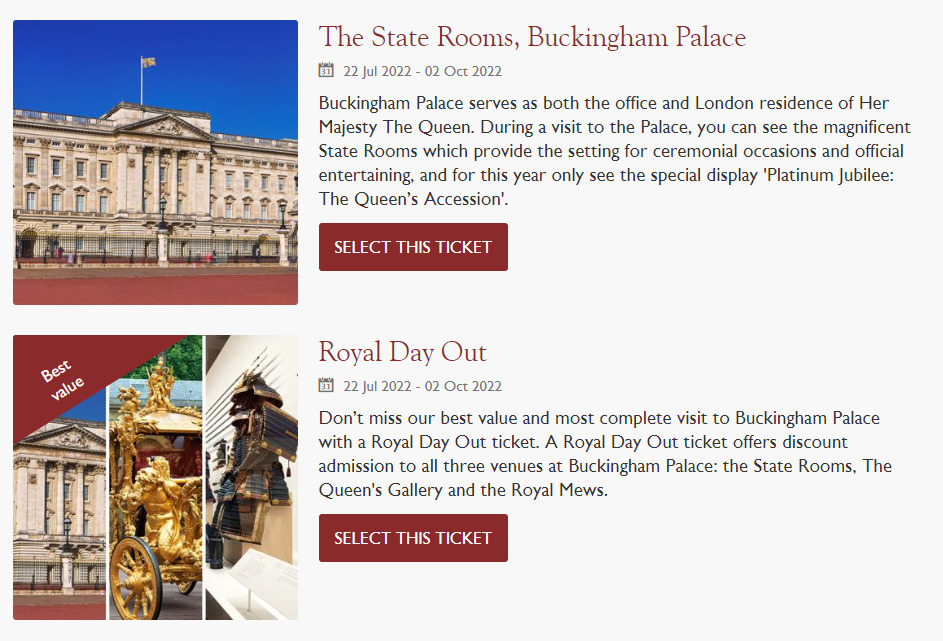The height and width of the screenshot is (641, 943).
Task: Click the calendar icon under The State Rooms title
Action: coord(326,70)
